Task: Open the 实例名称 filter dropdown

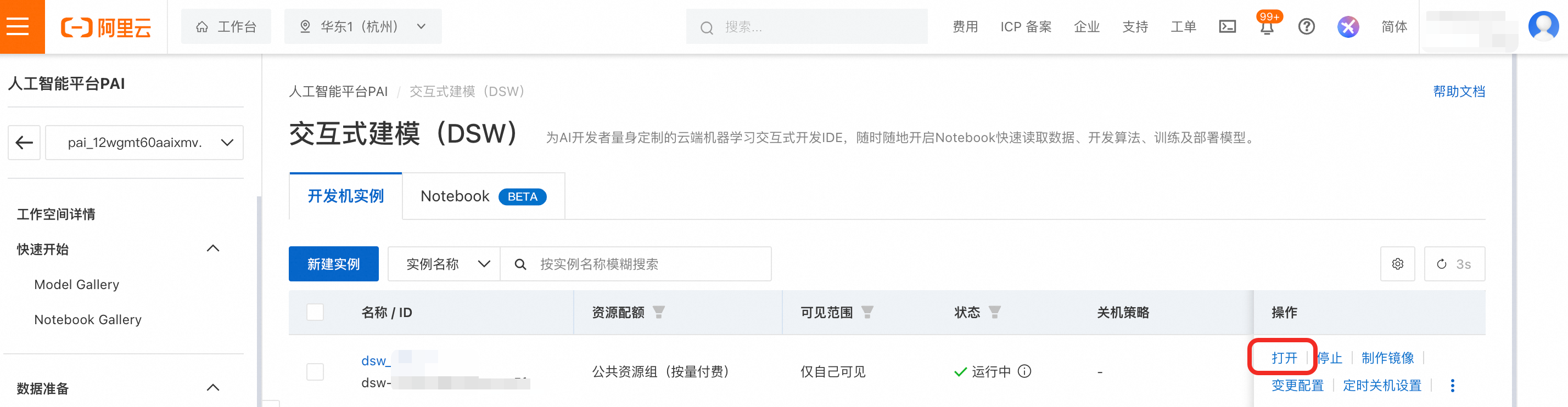Action: (444, 263)
